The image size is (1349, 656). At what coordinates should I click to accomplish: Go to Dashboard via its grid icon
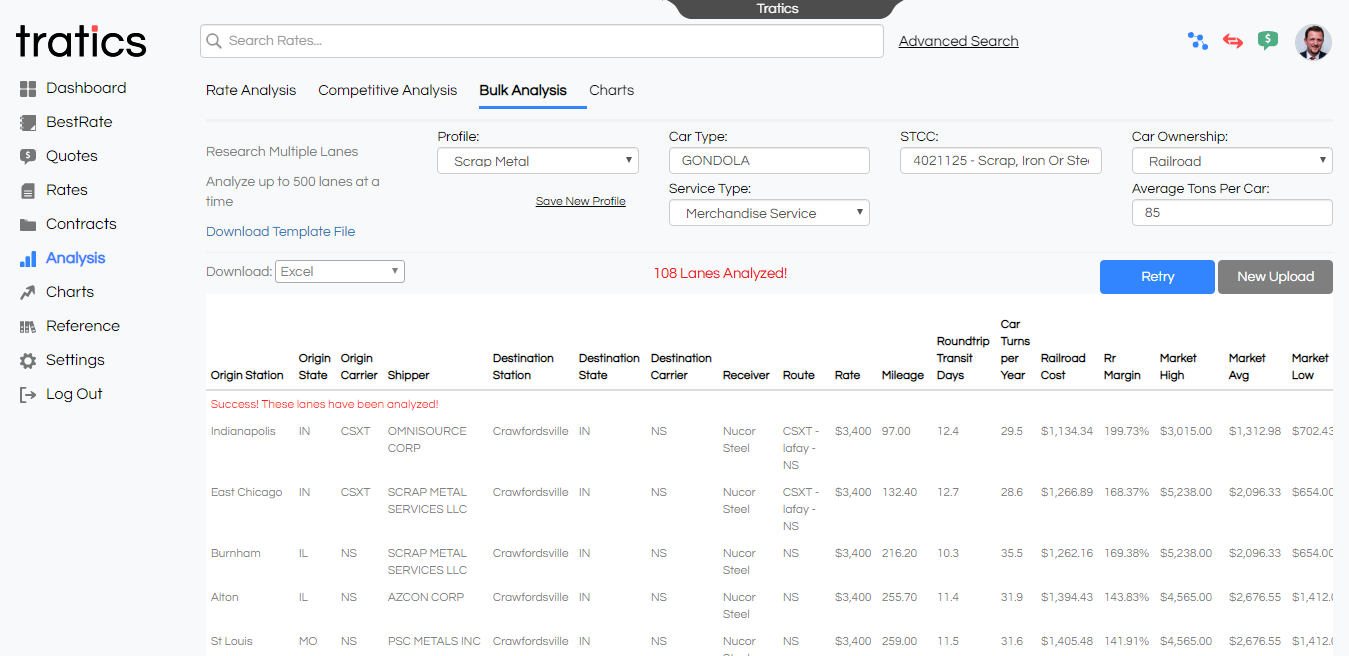[x=28, y=89]
